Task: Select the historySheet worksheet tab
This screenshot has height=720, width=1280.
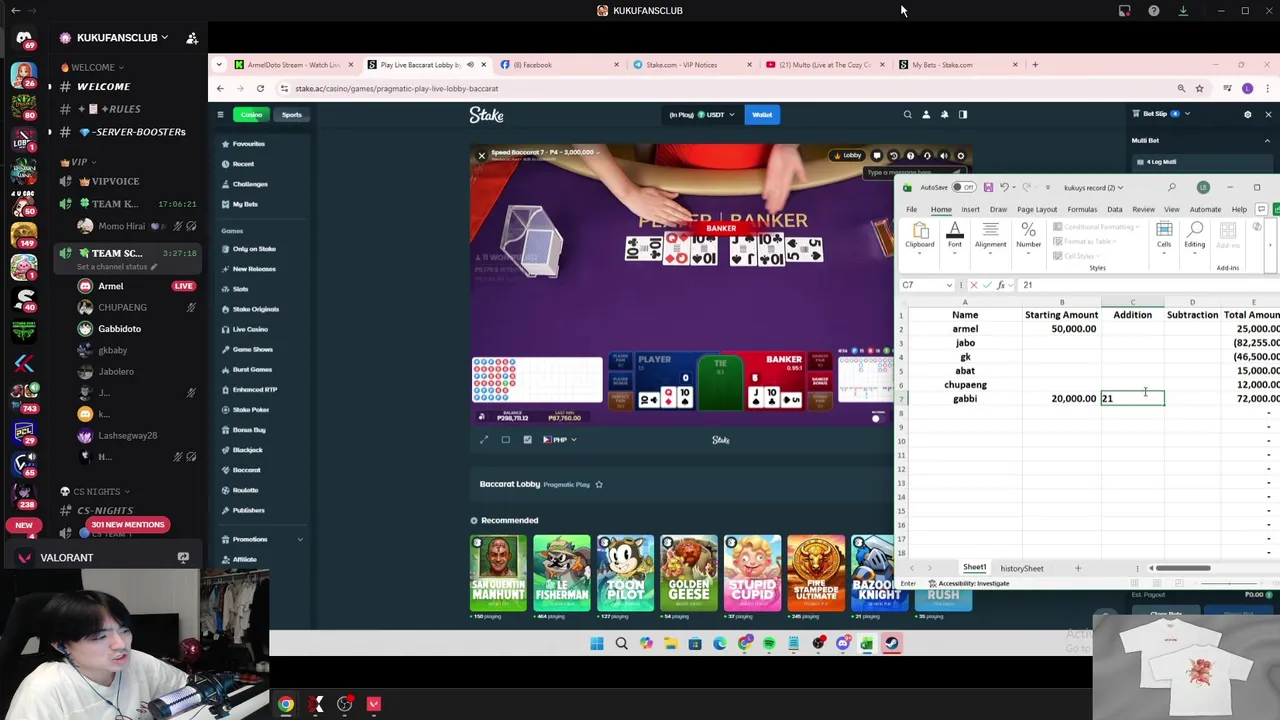Action: (x=1021, y=569)
